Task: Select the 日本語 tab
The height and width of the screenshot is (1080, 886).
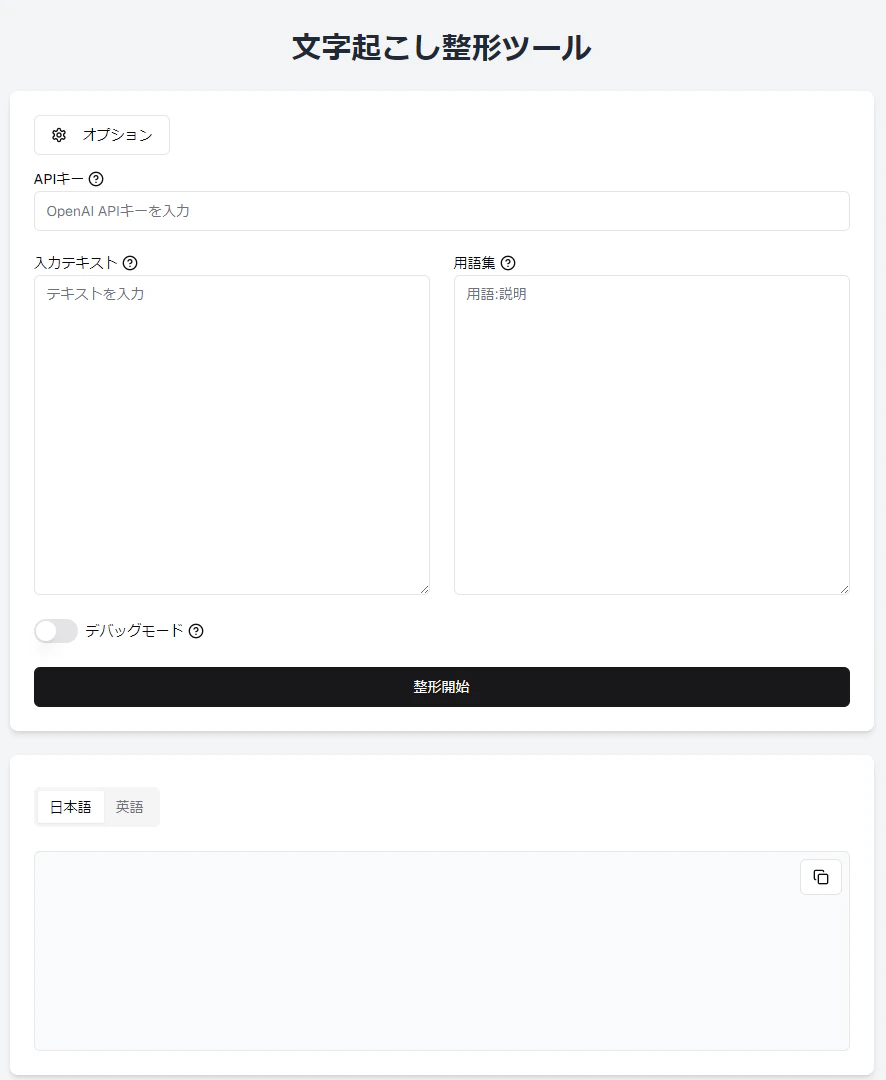Action: pos(71,807)
